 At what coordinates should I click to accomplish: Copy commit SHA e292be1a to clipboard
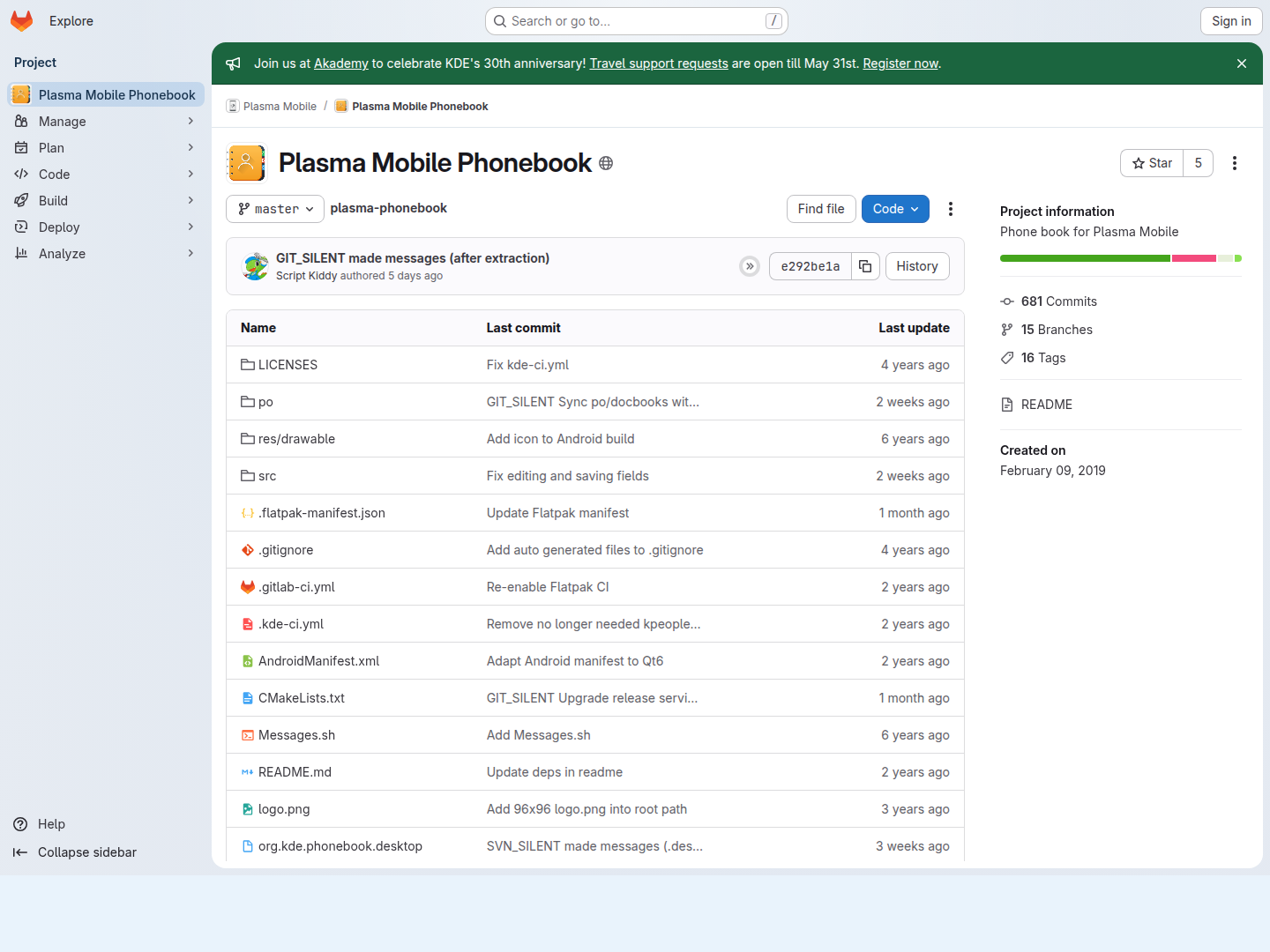pos(865,266)
